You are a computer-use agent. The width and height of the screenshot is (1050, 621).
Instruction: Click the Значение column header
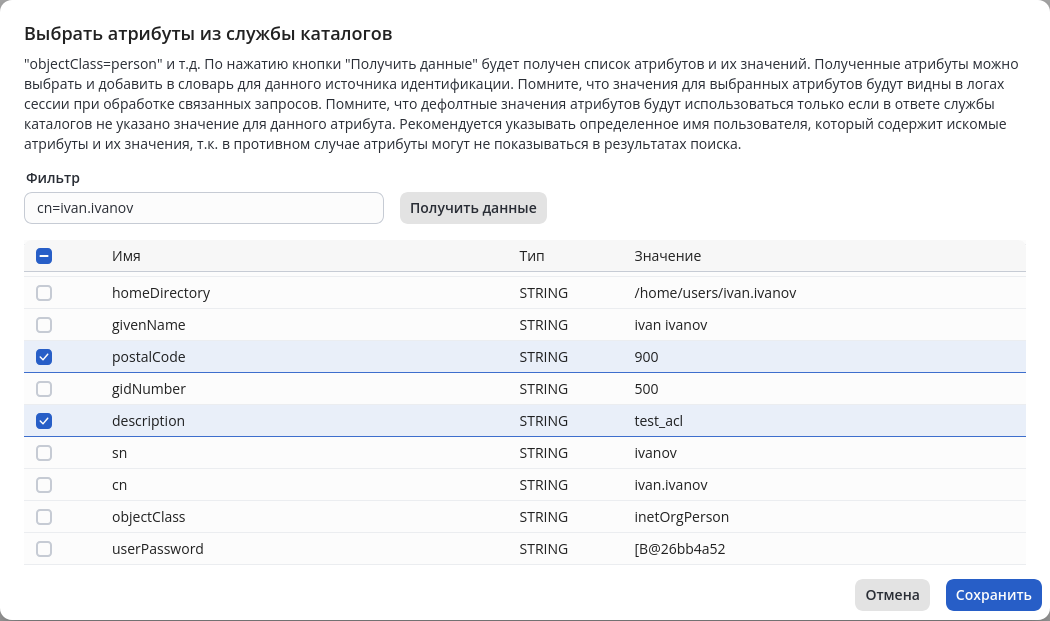coord(667,256)
